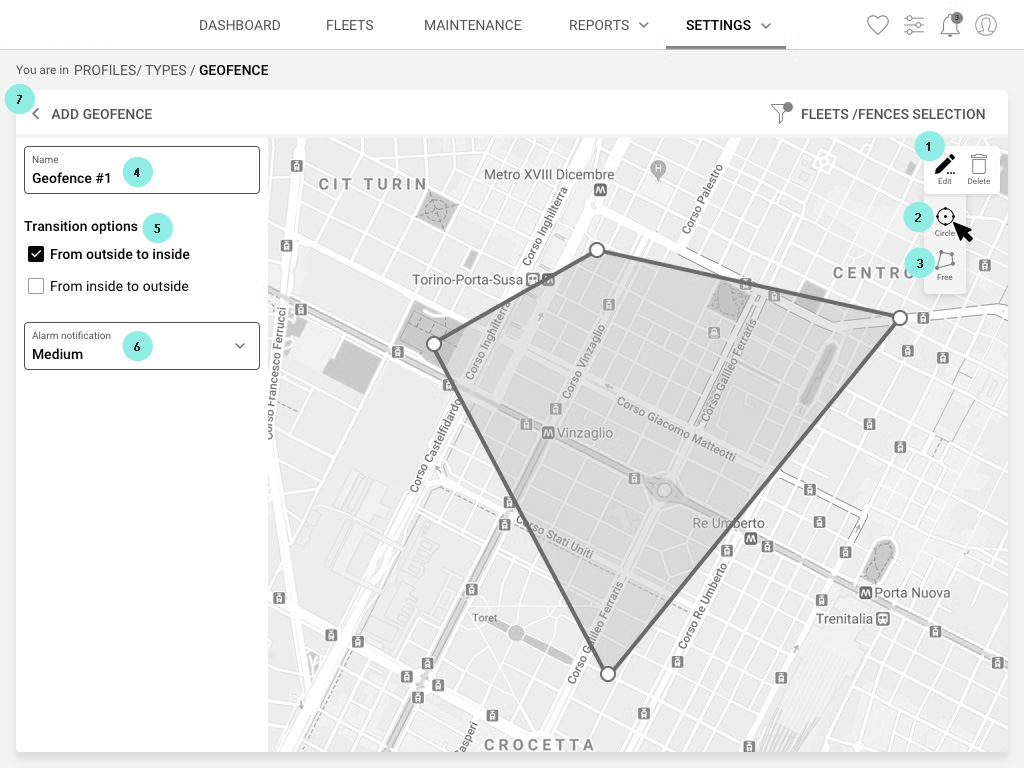The width and height of the screenshot is (1024, 768).
Task: Click the ADD GEOFENCE title
Action: [102, 114]
